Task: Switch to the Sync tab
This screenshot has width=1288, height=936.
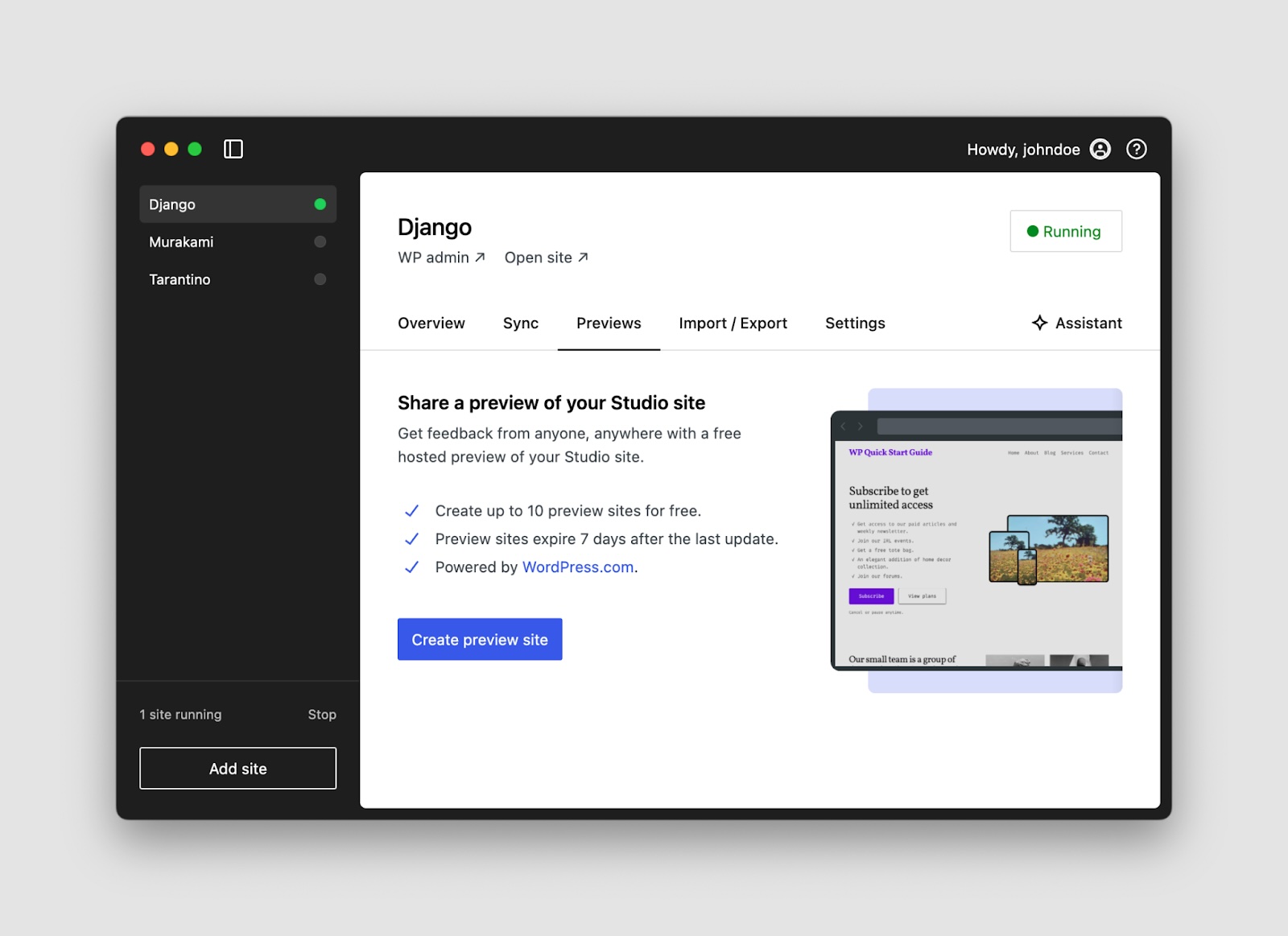Action: point(521,323)
